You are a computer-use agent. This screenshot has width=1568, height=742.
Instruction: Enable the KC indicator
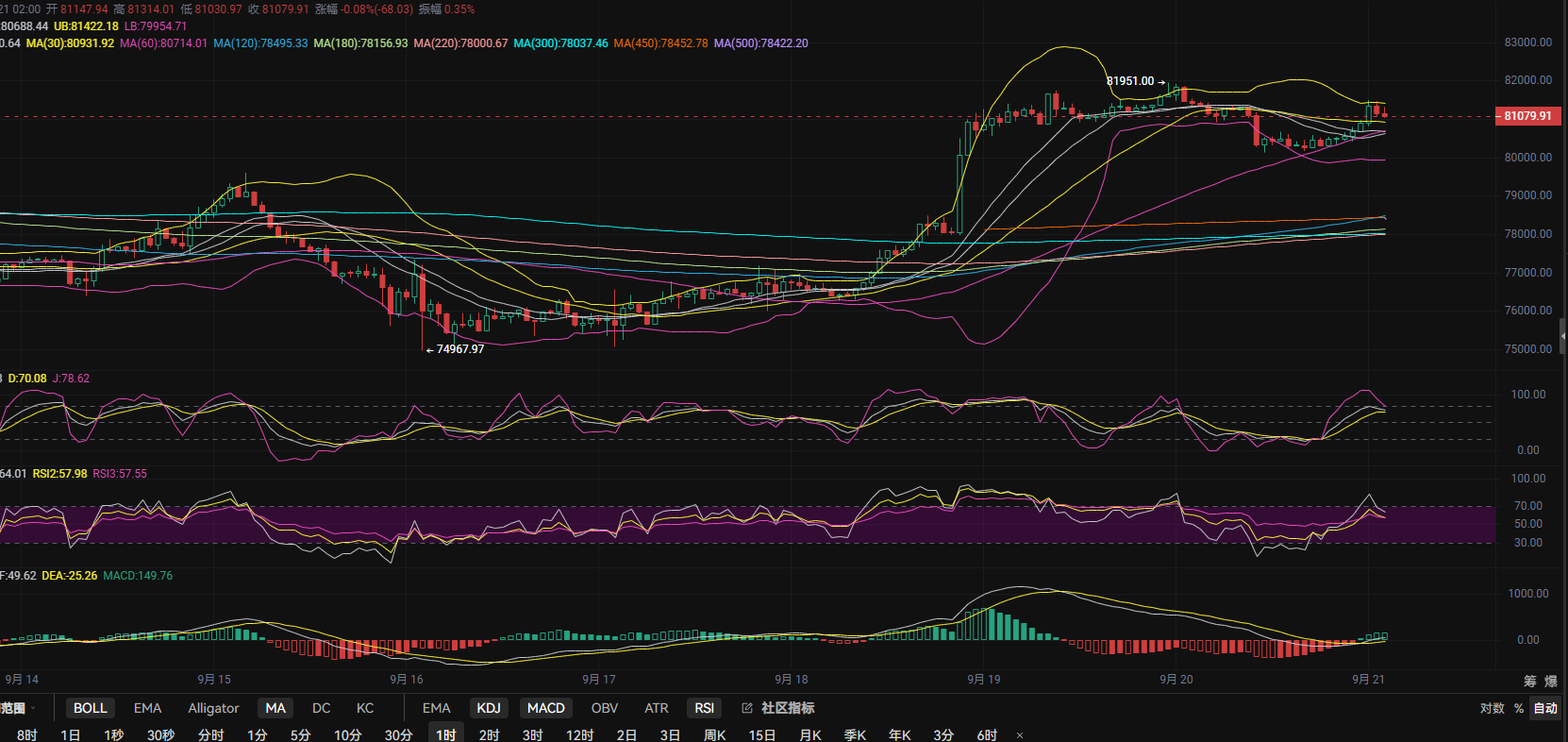tap(365, 708)
